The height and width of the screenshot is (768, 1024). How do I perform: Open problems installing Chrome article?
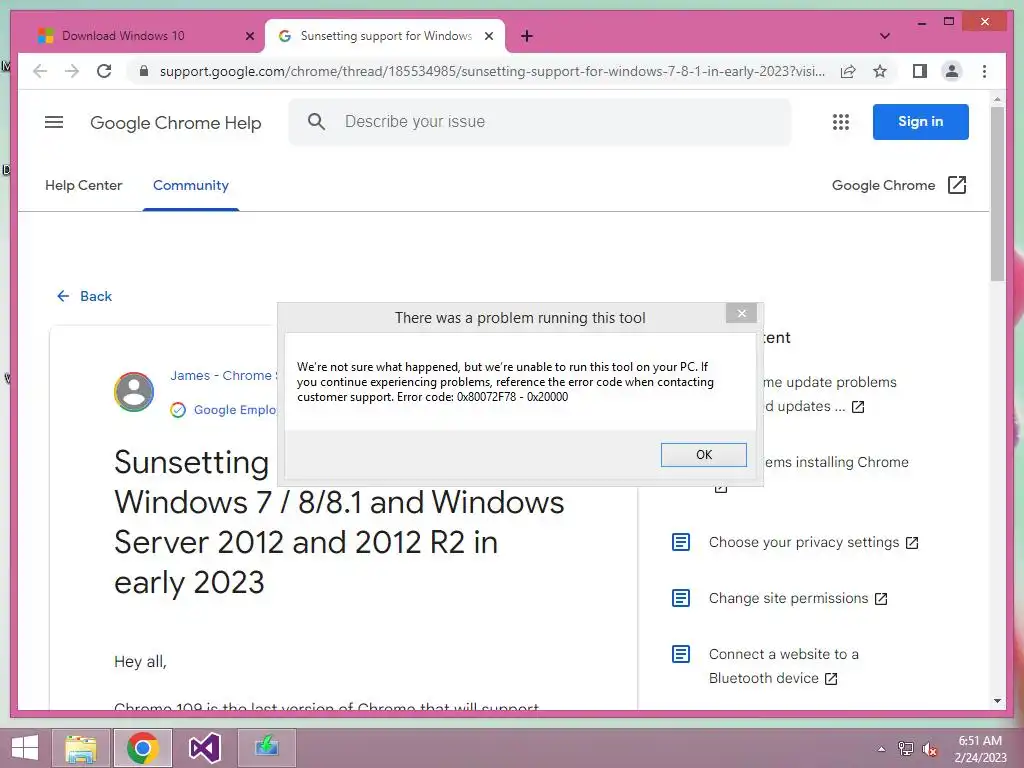[837, 462]
